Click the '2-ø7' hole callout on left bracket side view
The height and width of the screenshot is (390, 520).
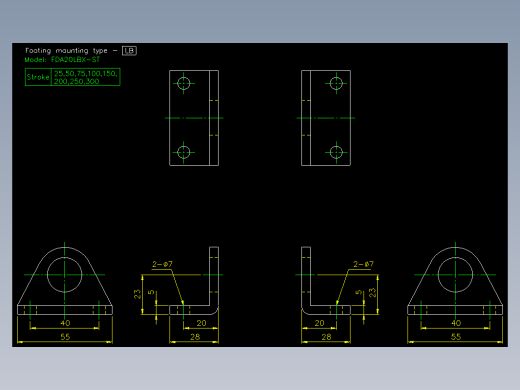[x=162, y=264]
